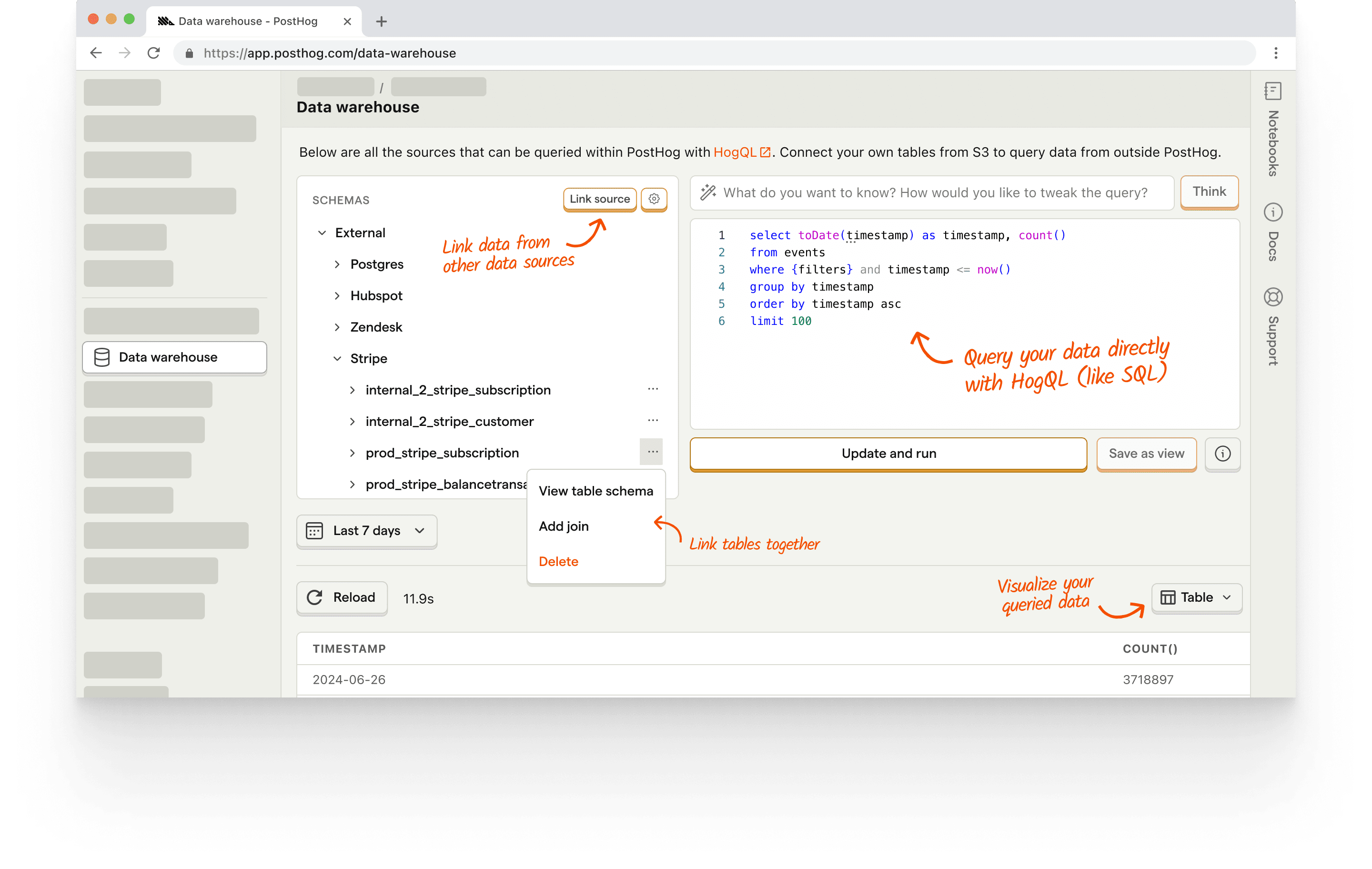Screen dimensions: 1372x869
Task: Collapse the Stripe source
Action: (337, 358)
